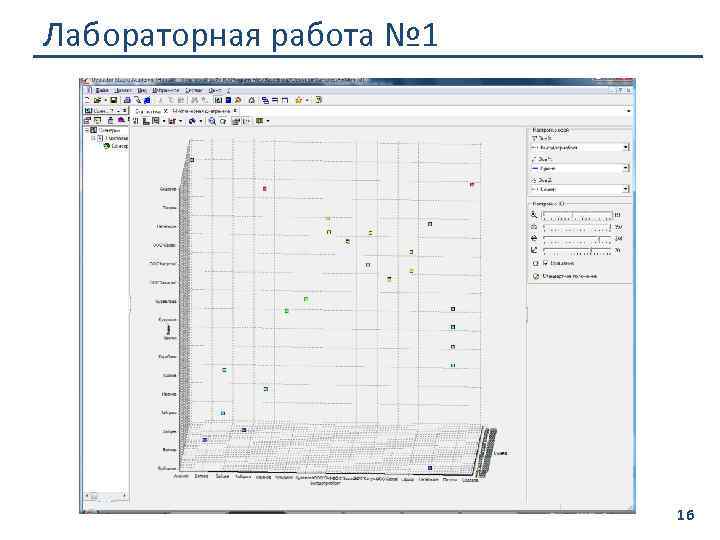Click the horizontal scrollbar under scenario tree

(106, 496)
